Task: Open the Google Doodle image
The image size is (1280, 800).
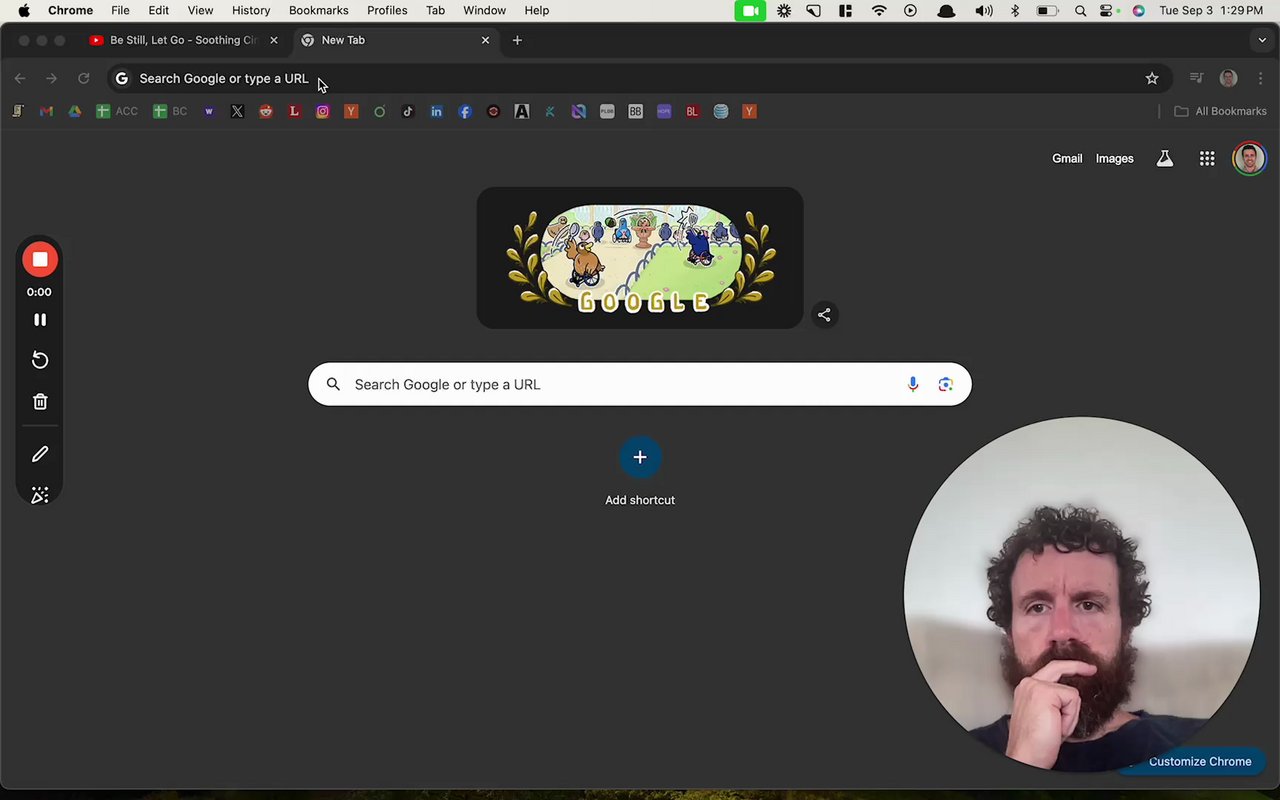Action: point(640,258)
